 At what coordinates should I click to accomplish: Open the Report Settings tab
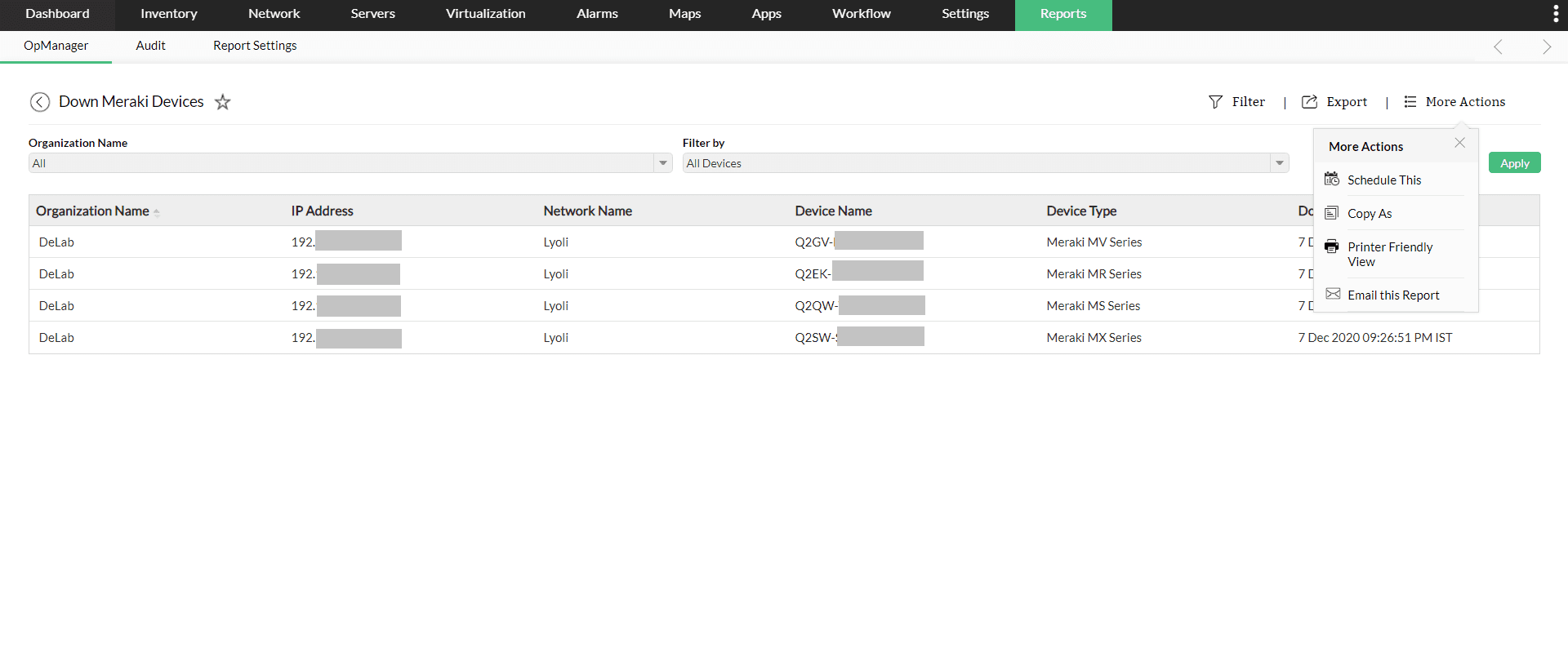click(255, 46)
